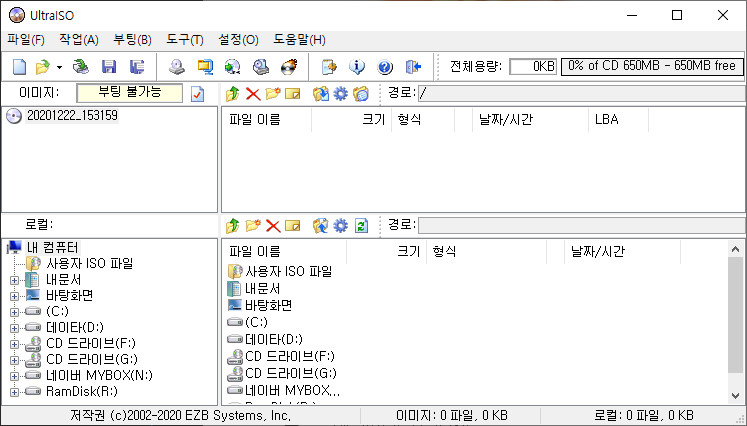Screen dimensions: 747x426
Task: Expand the 내문서 tree node
Action: (14, 280)
